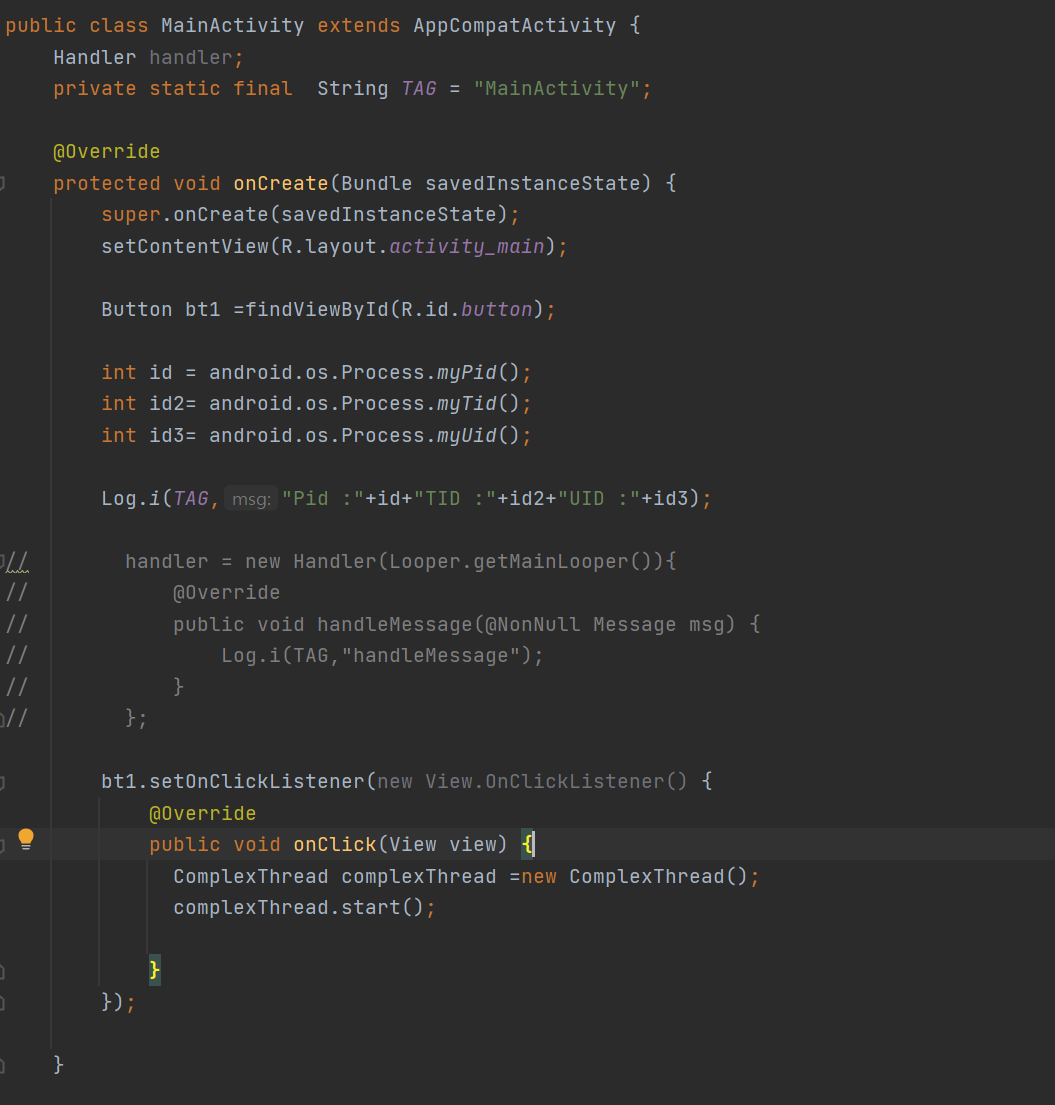1055x1105 pixels.
Task: Click 'activity_main' layout reference
Action: pos(467,246)
